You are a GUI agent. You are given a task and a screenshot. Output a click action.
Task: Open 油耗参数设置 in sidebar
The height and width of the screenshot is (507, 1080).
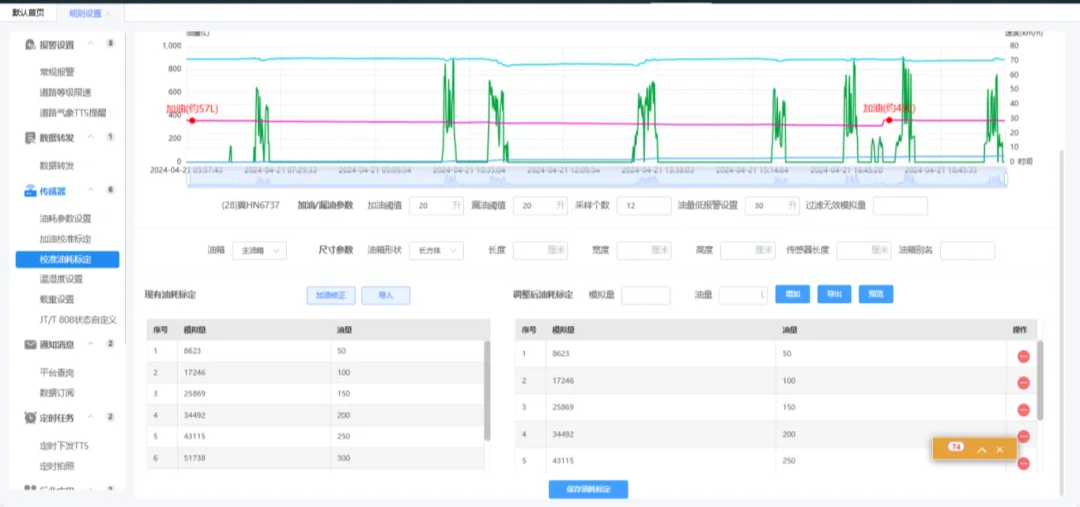[x=65, y=219]
